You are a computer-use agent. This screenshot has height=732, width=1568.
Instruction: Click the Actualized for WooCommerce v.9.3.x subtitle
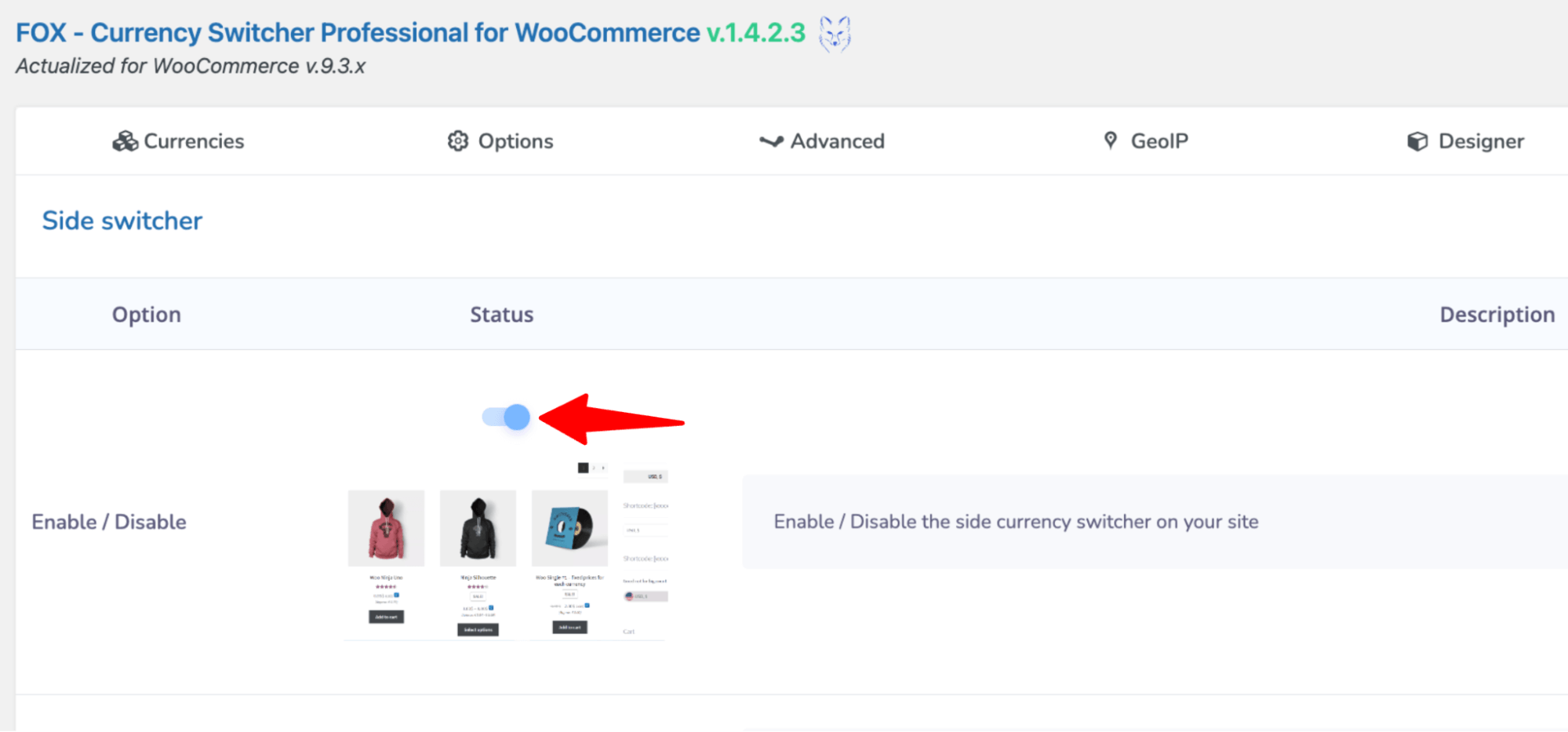click(x=191, y=66)
